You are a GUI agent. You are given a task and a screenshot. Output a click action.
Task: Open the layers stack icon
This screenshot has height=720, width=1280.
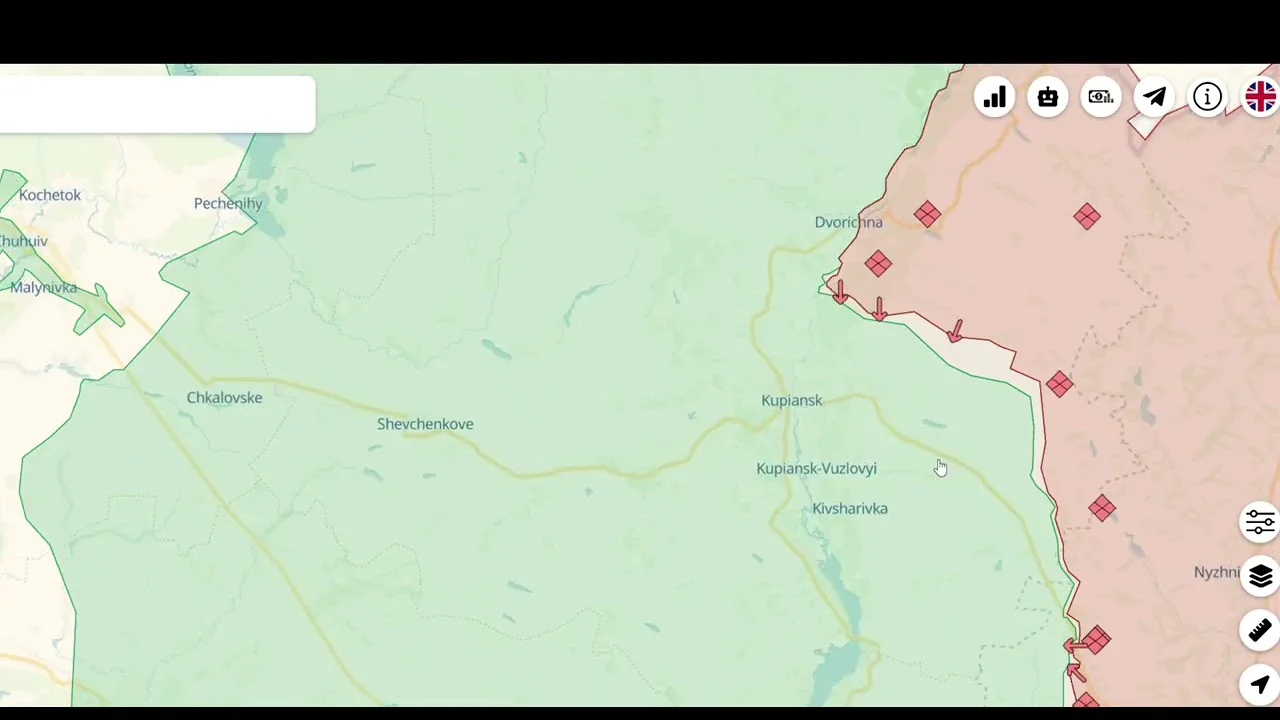coord(1260,576)
